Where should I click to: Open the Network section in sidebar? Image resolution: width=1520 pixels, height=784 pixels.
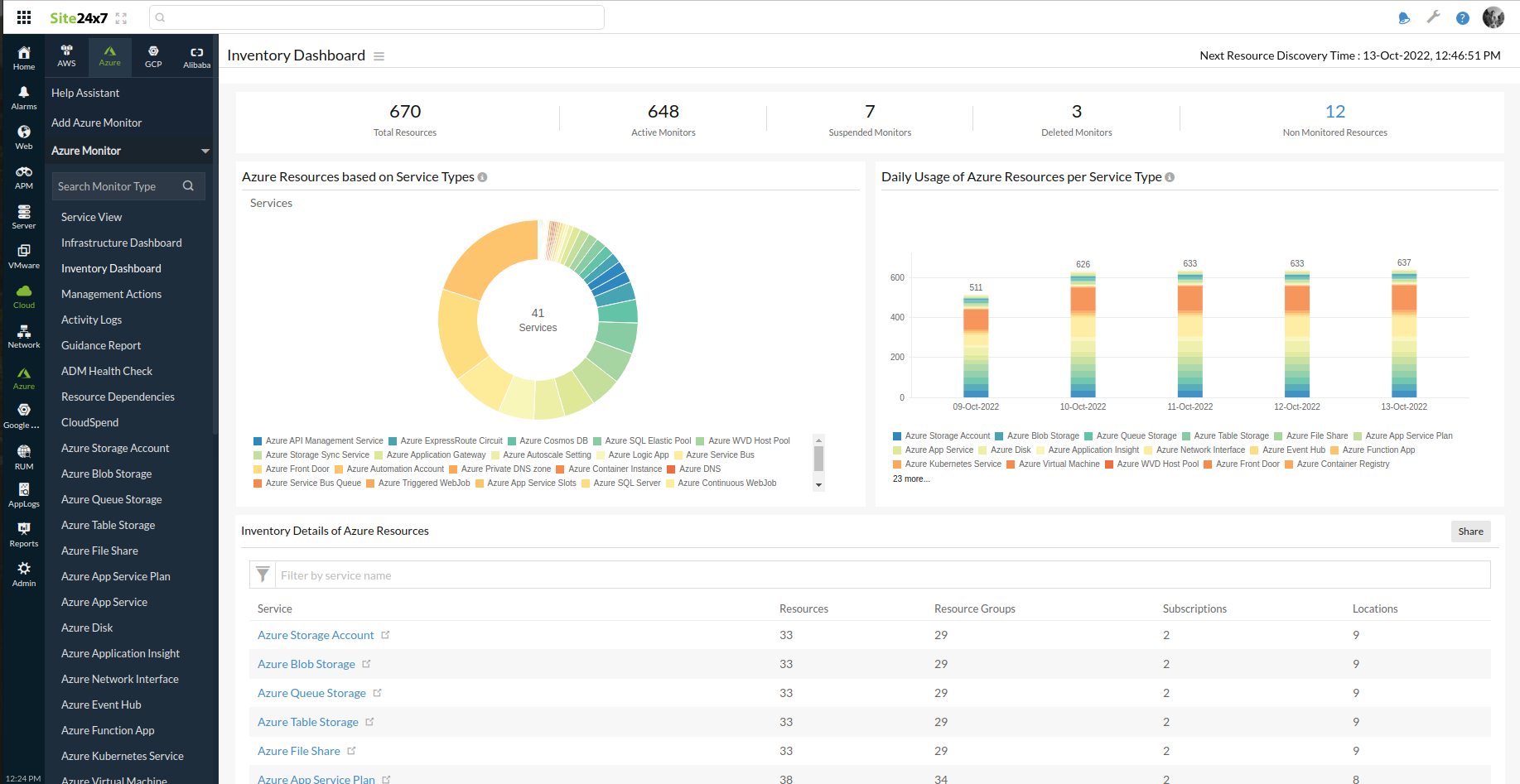pos(23,334)
